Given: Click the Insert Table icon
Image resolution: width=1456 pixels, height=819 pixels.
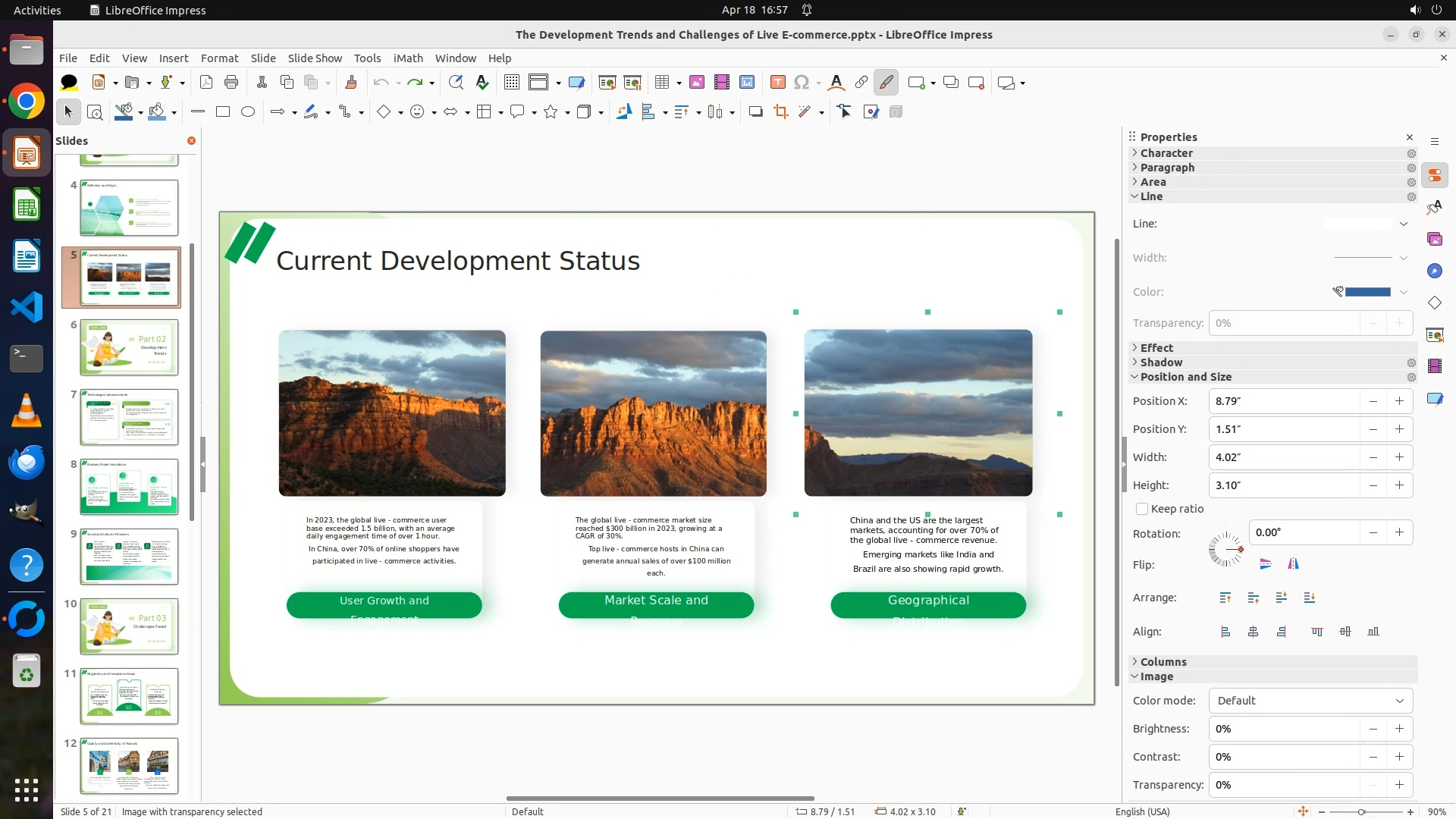Looking at the screenshot, I should pyautogui.click(x=662, y=83).
